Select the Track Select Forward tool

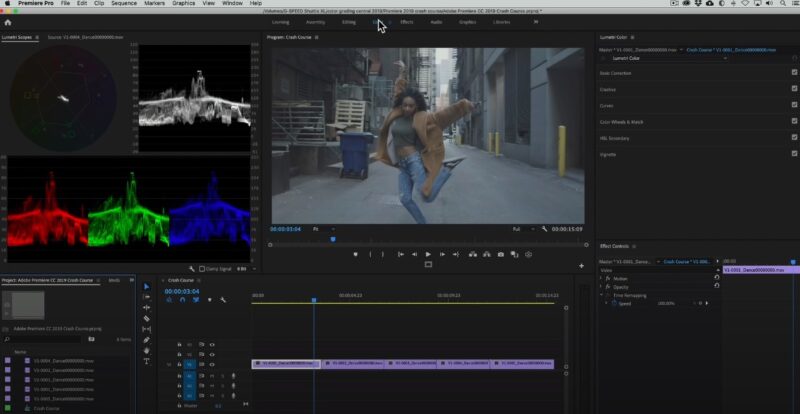147,297
